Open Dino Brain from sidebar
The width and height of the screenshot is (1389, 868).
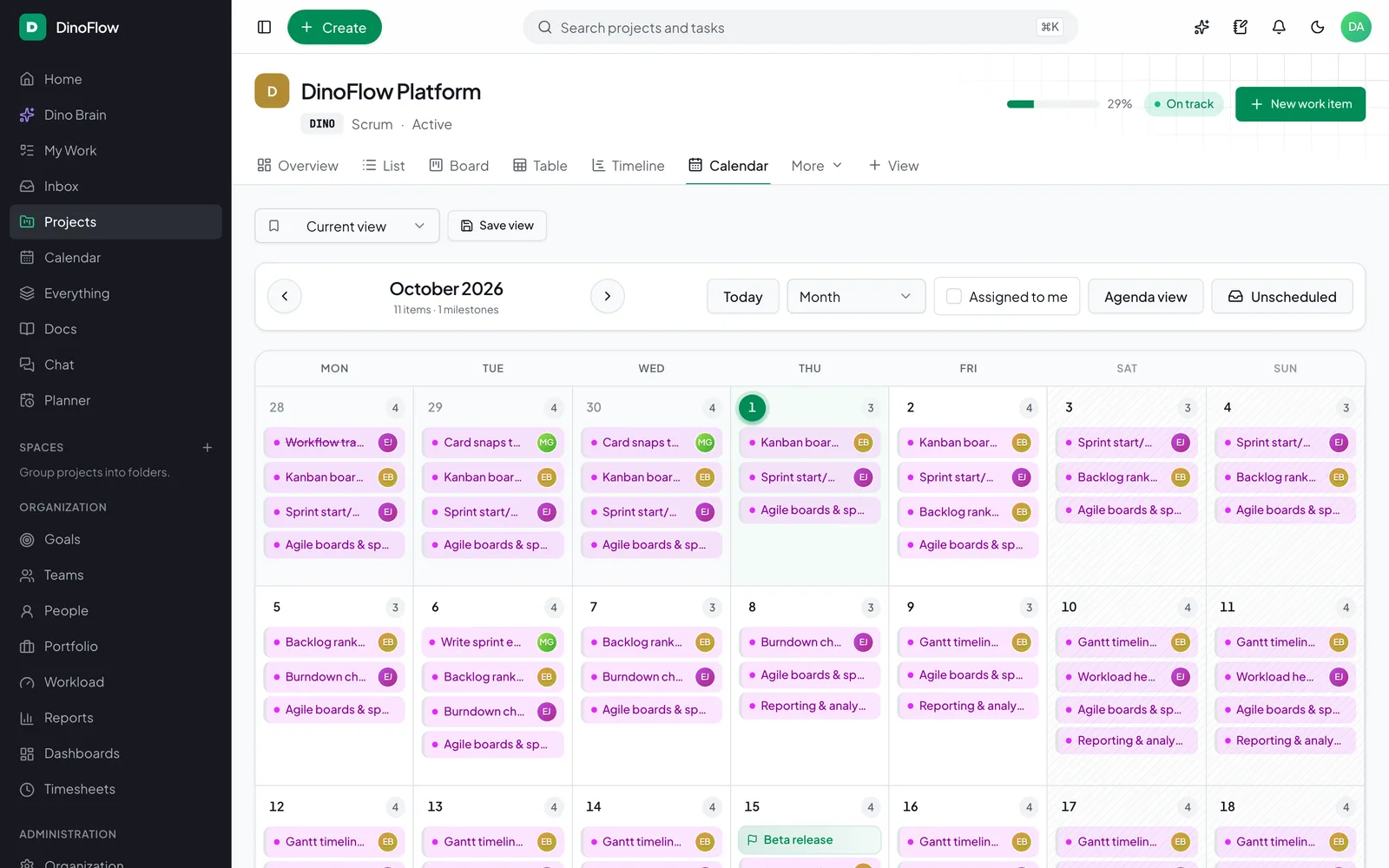(115, 115)
